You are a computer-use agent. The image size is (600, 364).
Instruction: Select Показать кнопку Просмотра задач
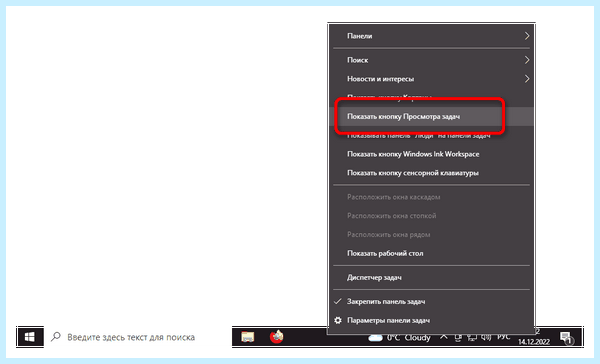[x=431, y=116]
